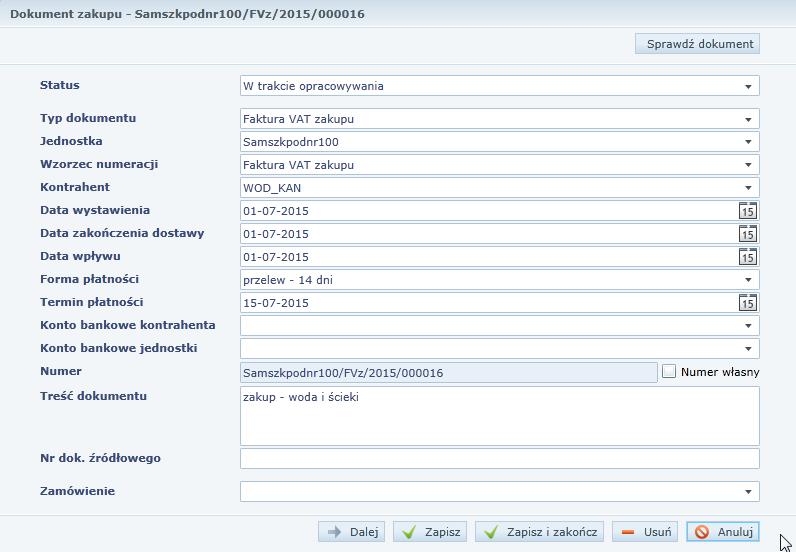Open calendar for Data wystawienia
The height and width of the screenshot is (552, 796).
coord(748,211)
